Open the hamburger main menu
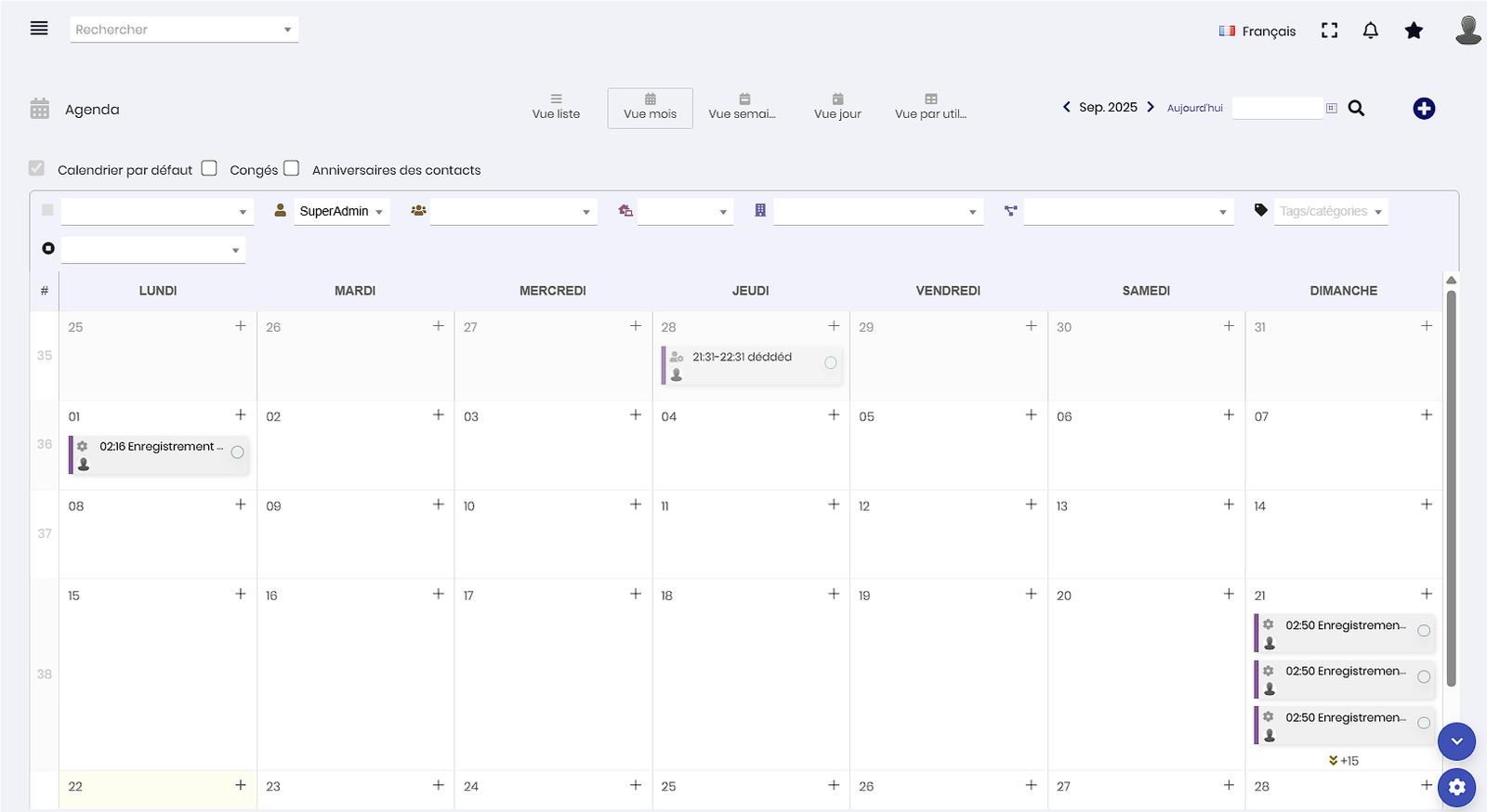1487x812 pixels. point(39,29)
